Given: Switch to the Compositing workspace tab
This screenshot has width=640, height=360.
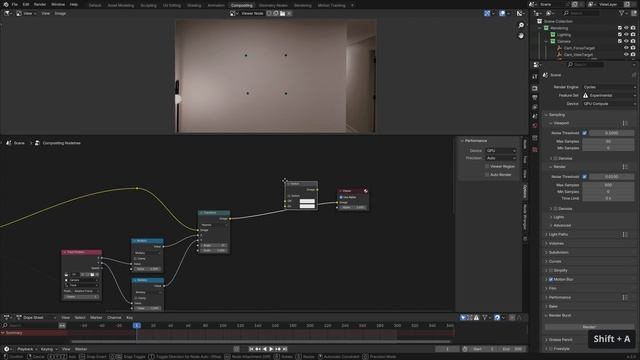Looking at the screenshot, I should [242, 5].
